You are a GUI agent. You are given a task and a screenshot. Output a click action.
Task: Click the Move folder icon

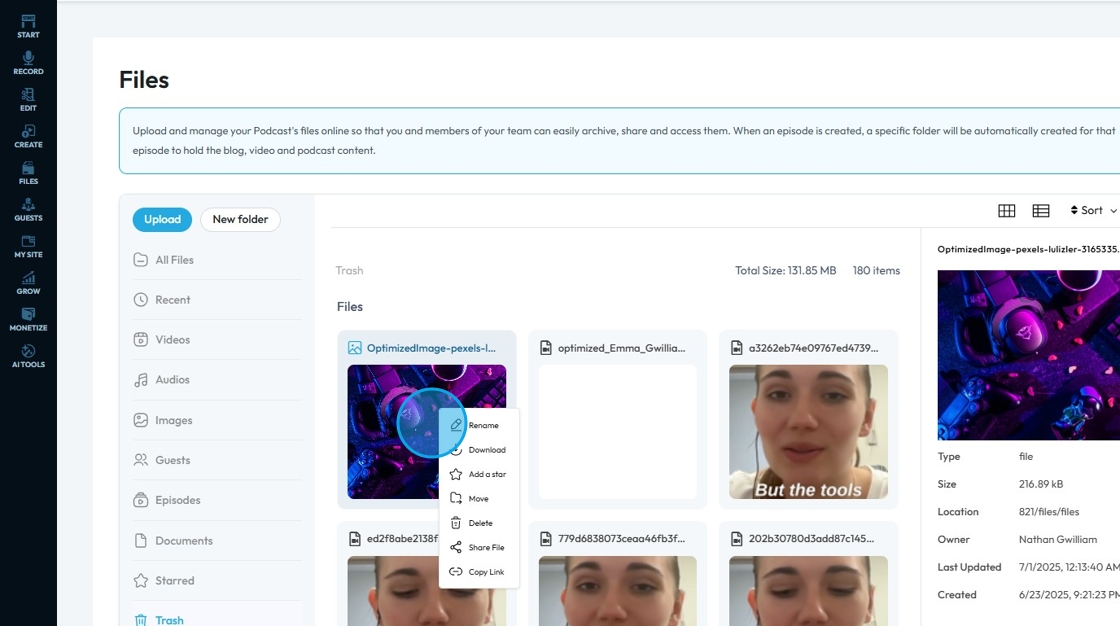[x=456, y=498]
